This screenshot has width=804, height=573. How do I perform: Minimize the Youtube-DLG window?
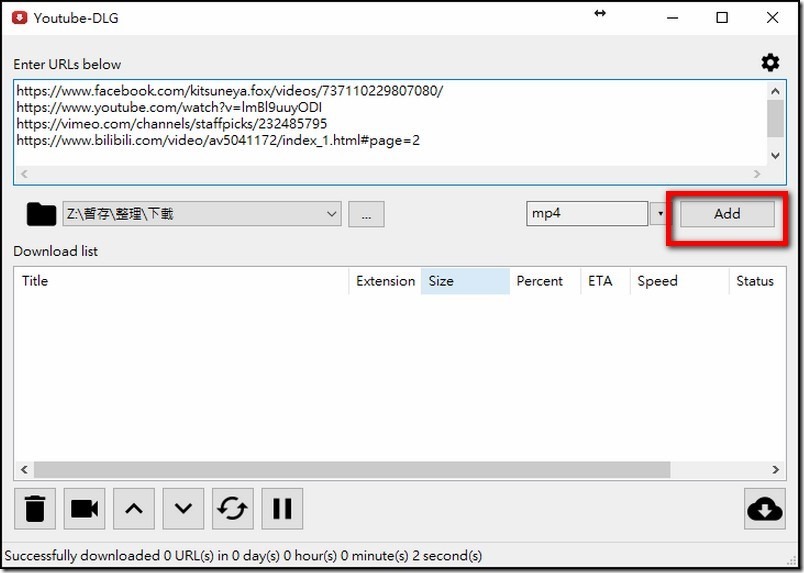pos(672,17)
